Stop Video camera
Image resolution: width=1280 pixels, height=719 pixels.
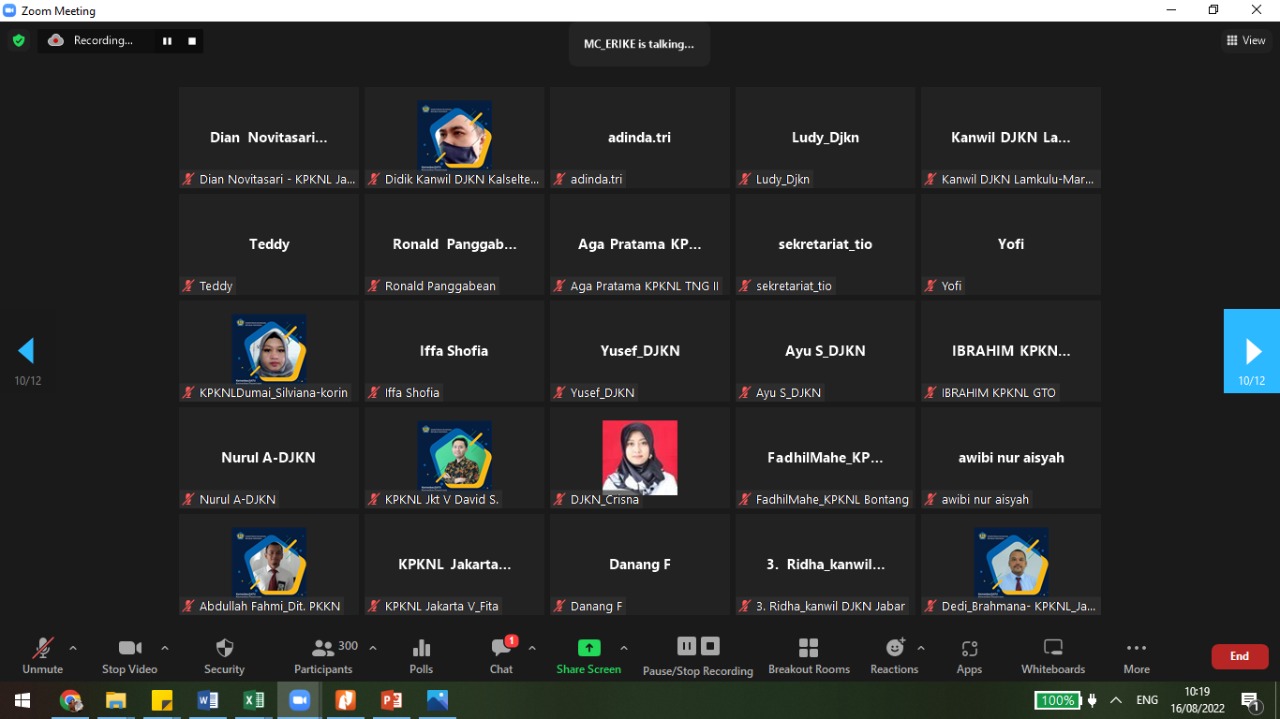(x=130, y=656)
